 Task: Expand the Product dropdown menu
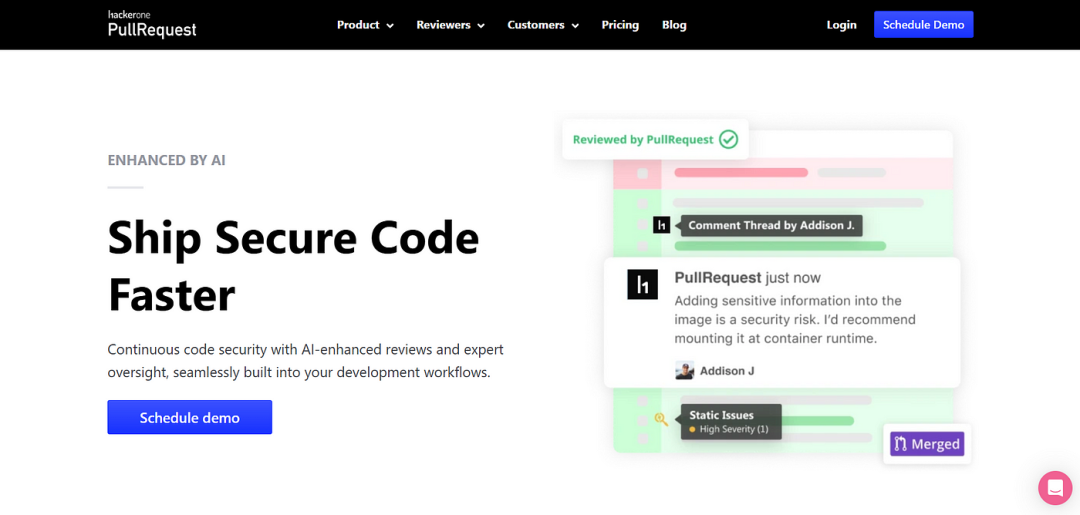click(365, 25)
